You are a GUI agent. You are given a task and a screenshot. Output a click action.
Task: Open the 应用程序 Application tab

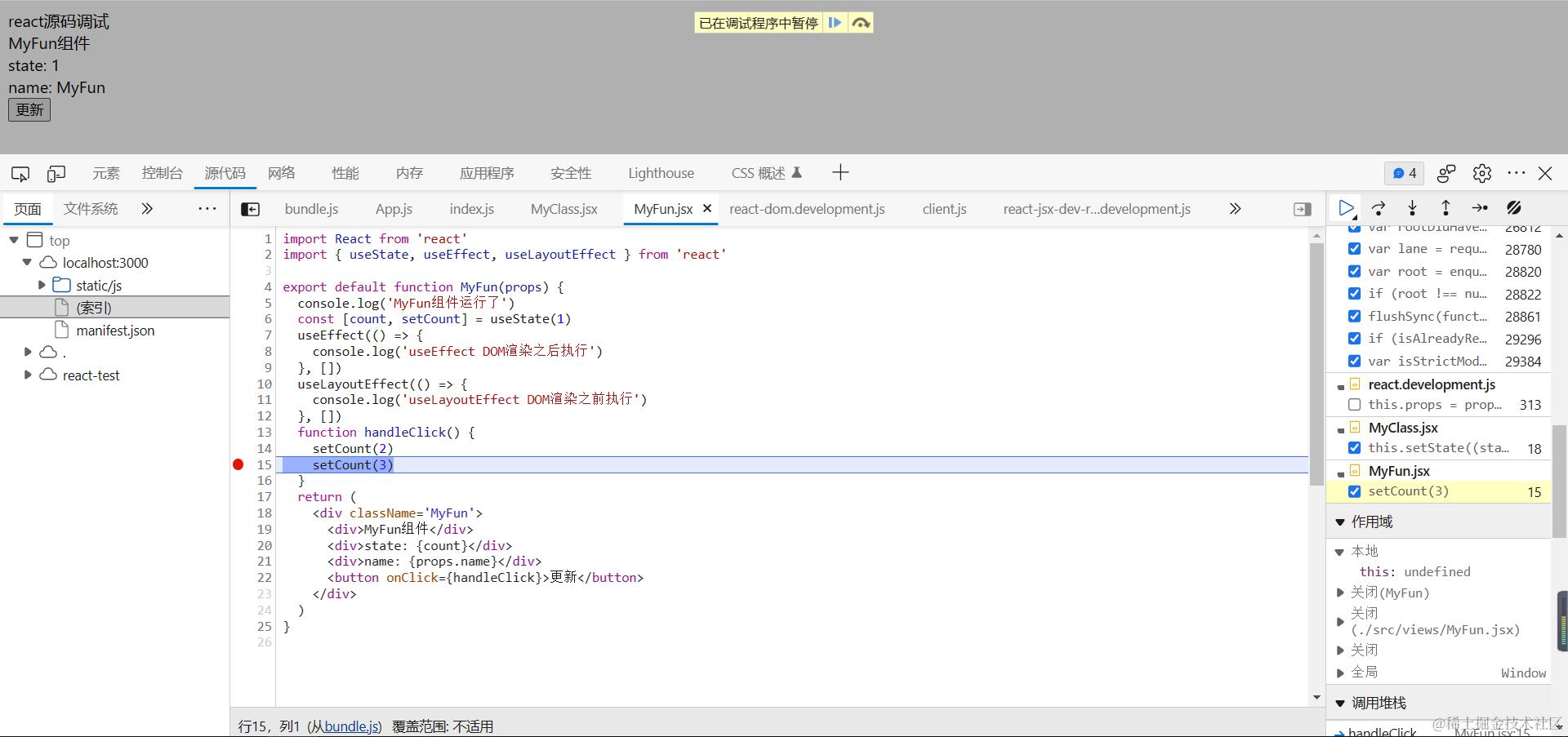tap(487, 173)
